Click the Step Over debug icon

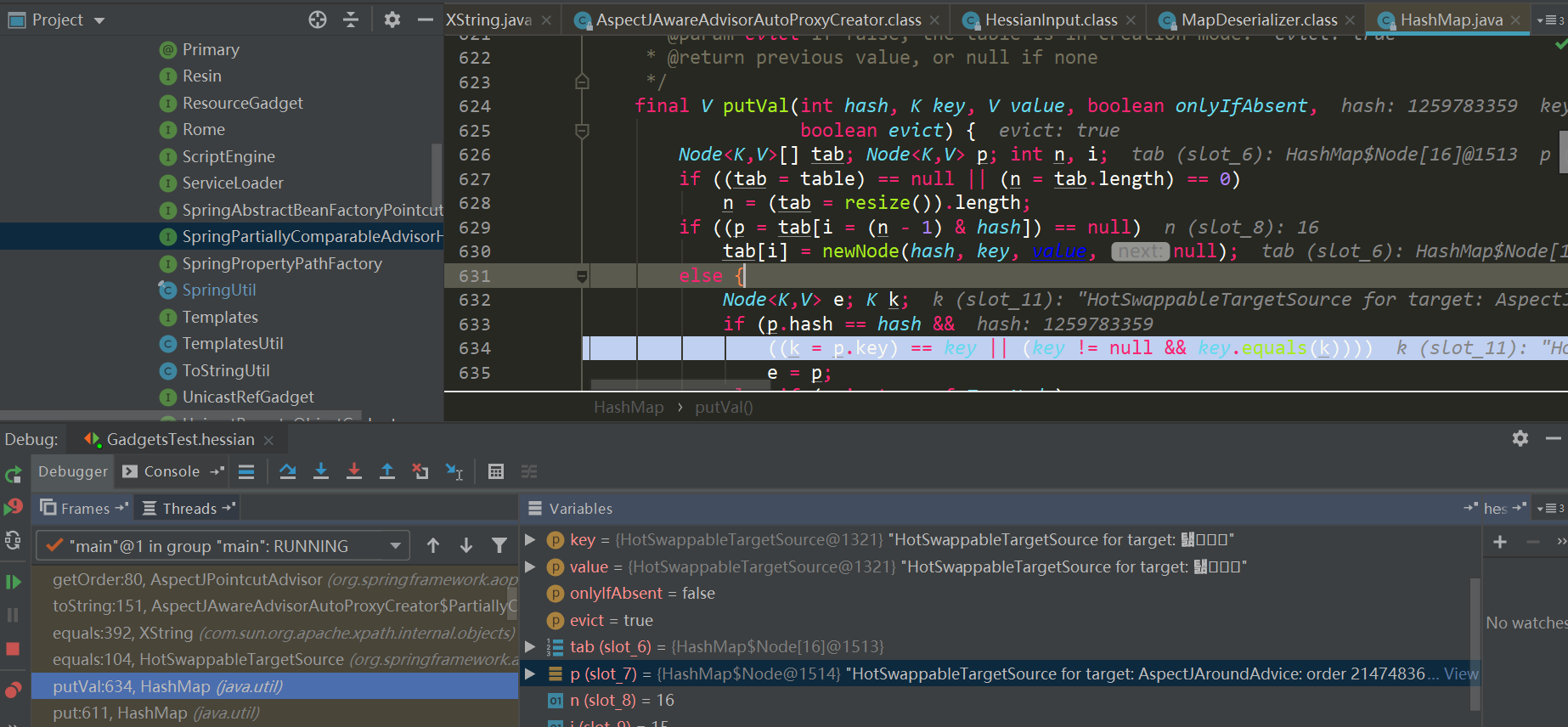[x=288, y=471]
